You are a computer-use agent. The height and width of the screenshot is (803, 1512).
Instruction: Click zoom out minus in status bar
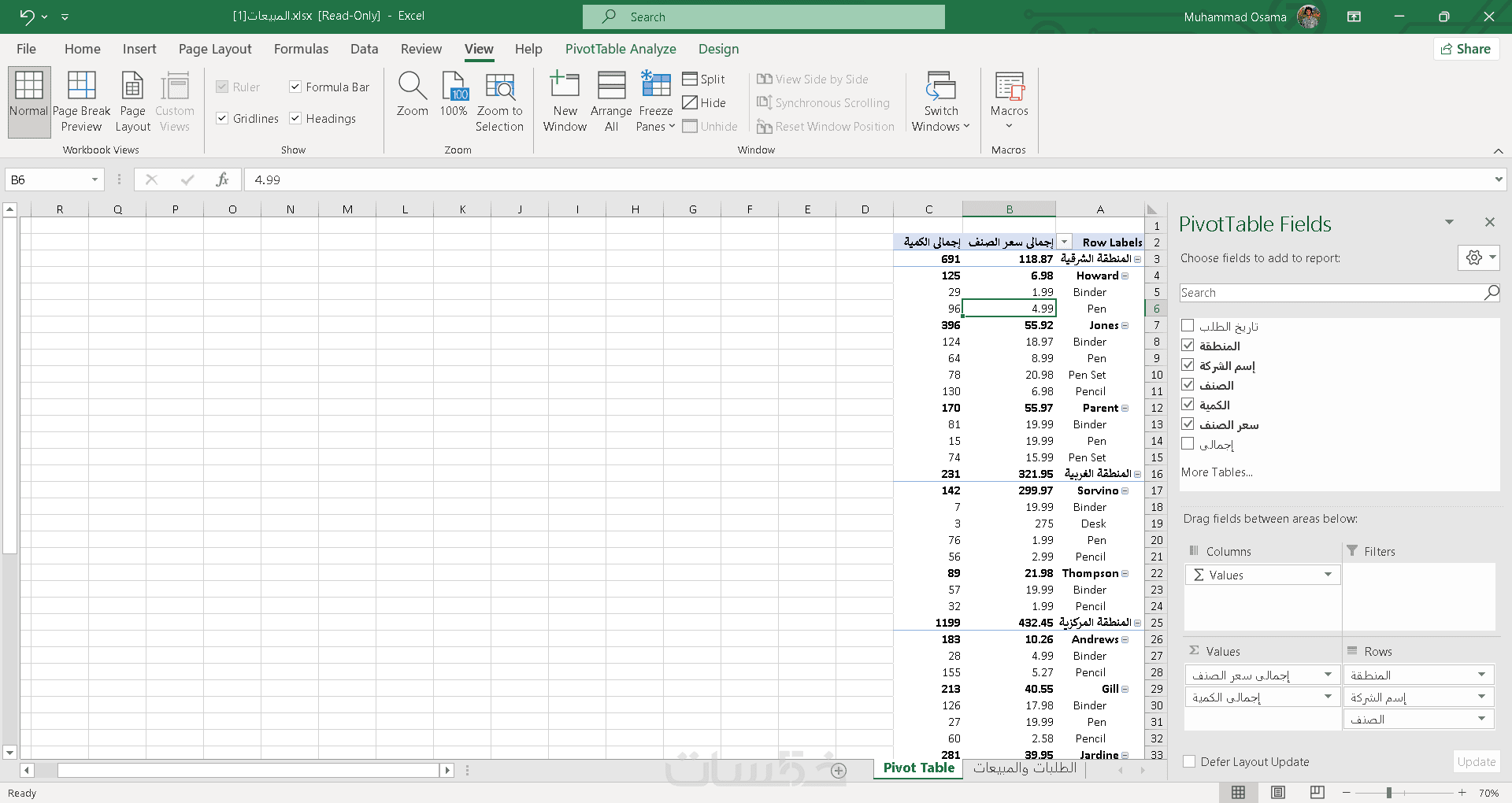pos(1347,793)
